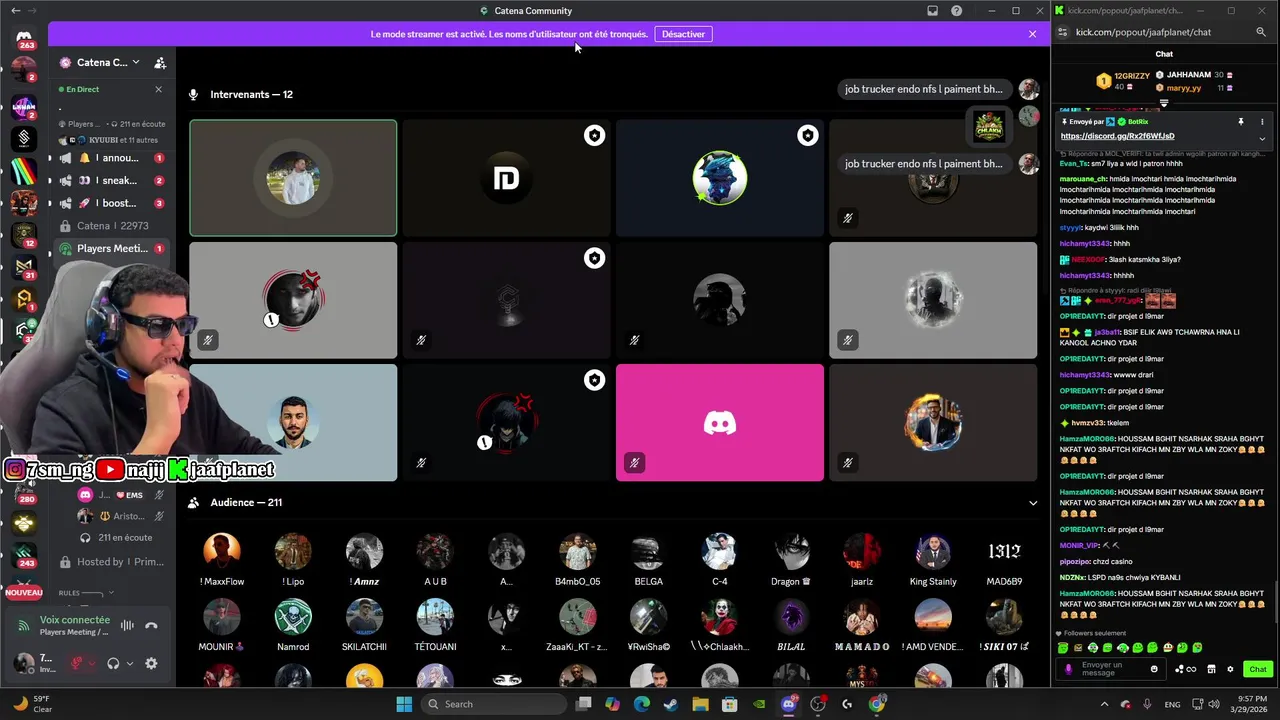Open headphone output options arrow
This screenshot has width=1280, height=720.
[130, 663]
